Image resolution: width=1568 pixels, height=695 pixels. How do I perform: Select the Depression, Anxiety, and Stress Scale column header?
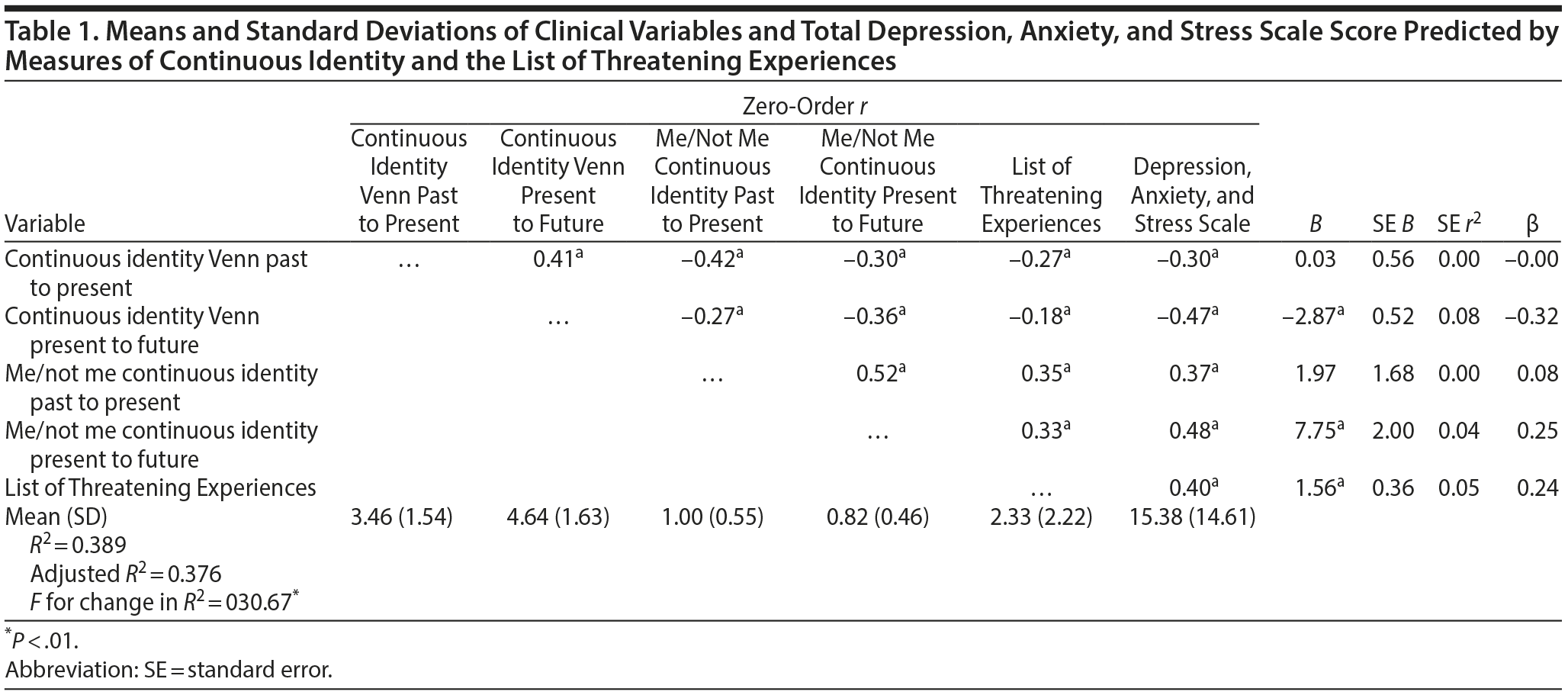(1192, 195)
